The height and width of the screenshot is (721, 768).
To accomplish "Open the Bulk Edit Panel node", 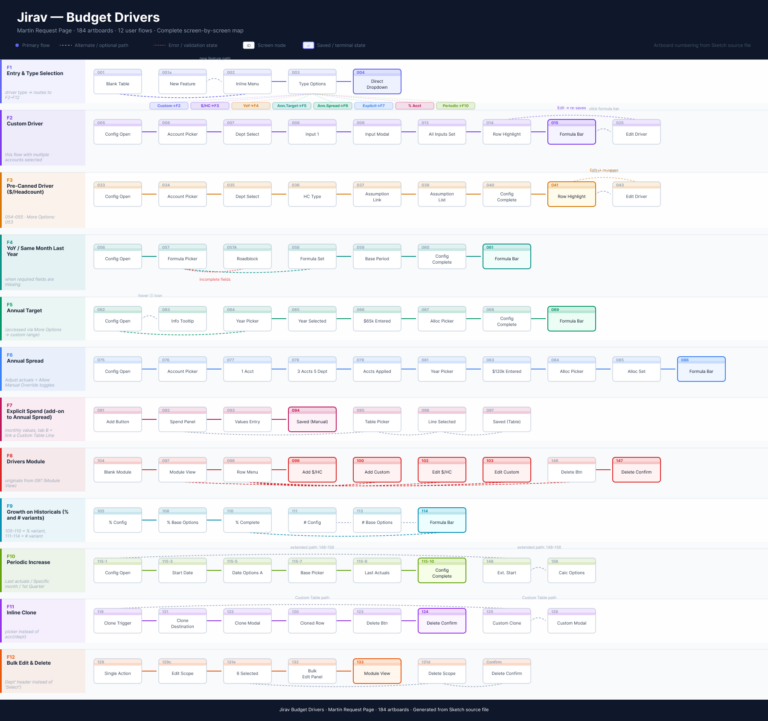I will 312,672.
